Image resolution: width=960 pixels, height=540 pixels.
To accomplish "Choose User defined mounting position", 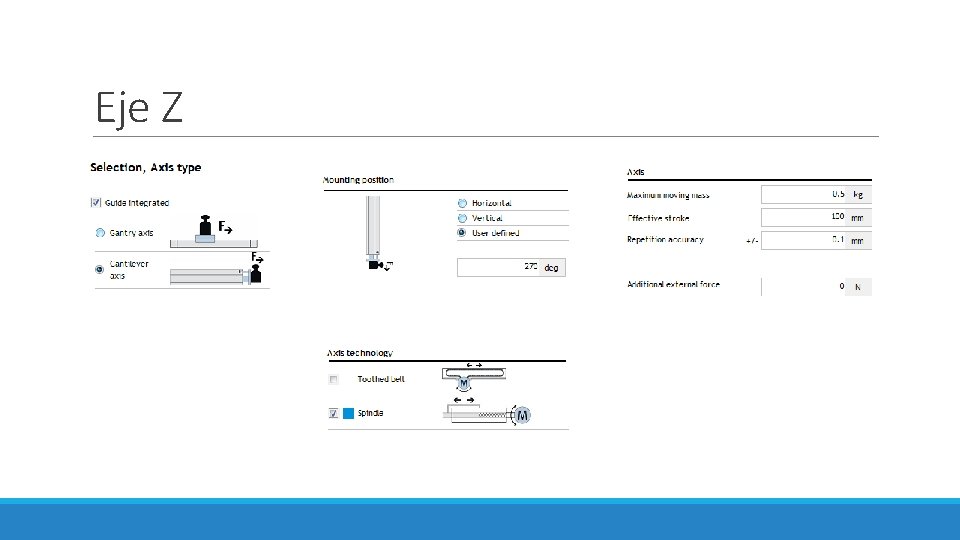I will click(x=462, y=233).
